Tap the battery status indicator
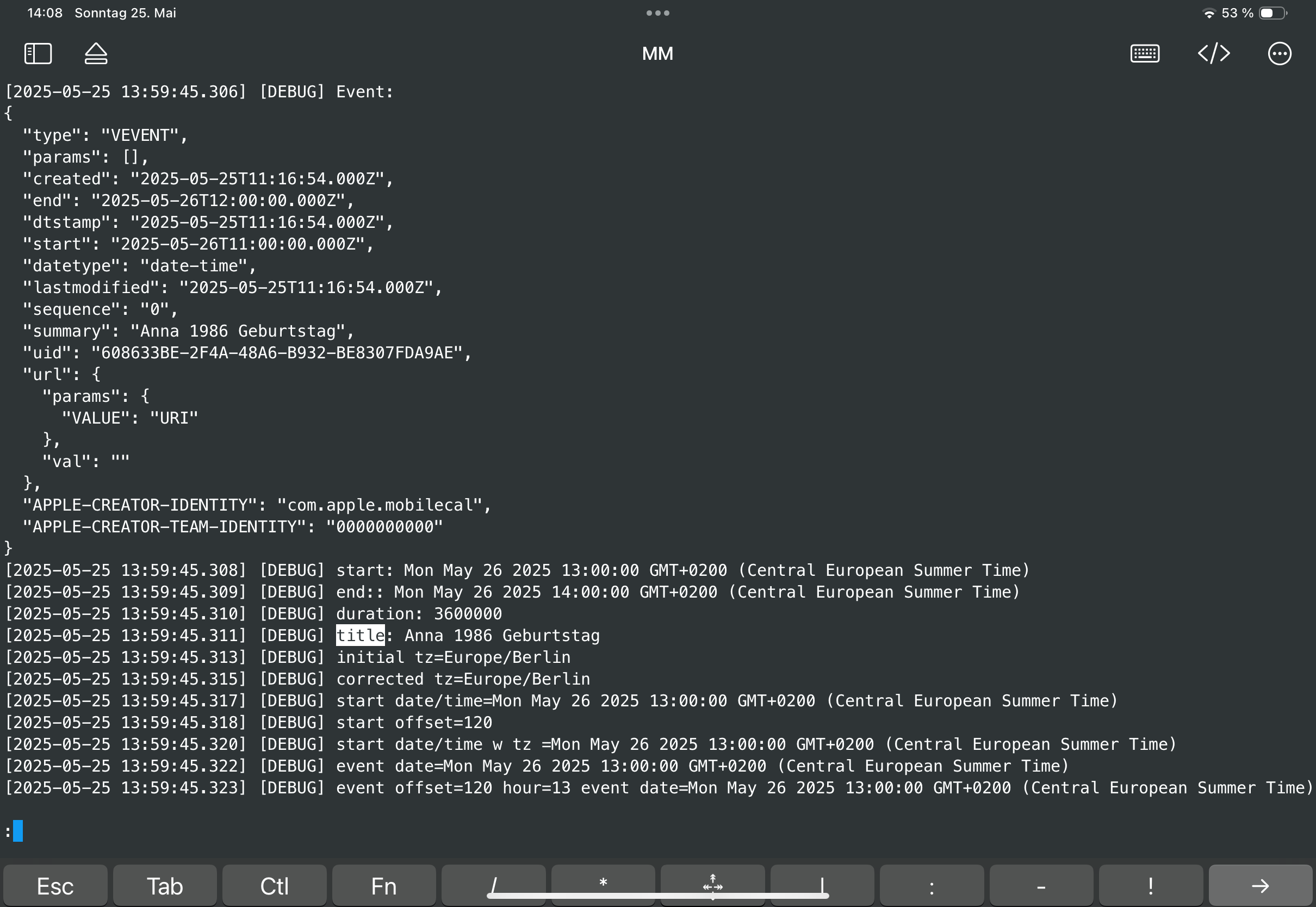This screenshot has height=907, width=1316. (1272, 13)
